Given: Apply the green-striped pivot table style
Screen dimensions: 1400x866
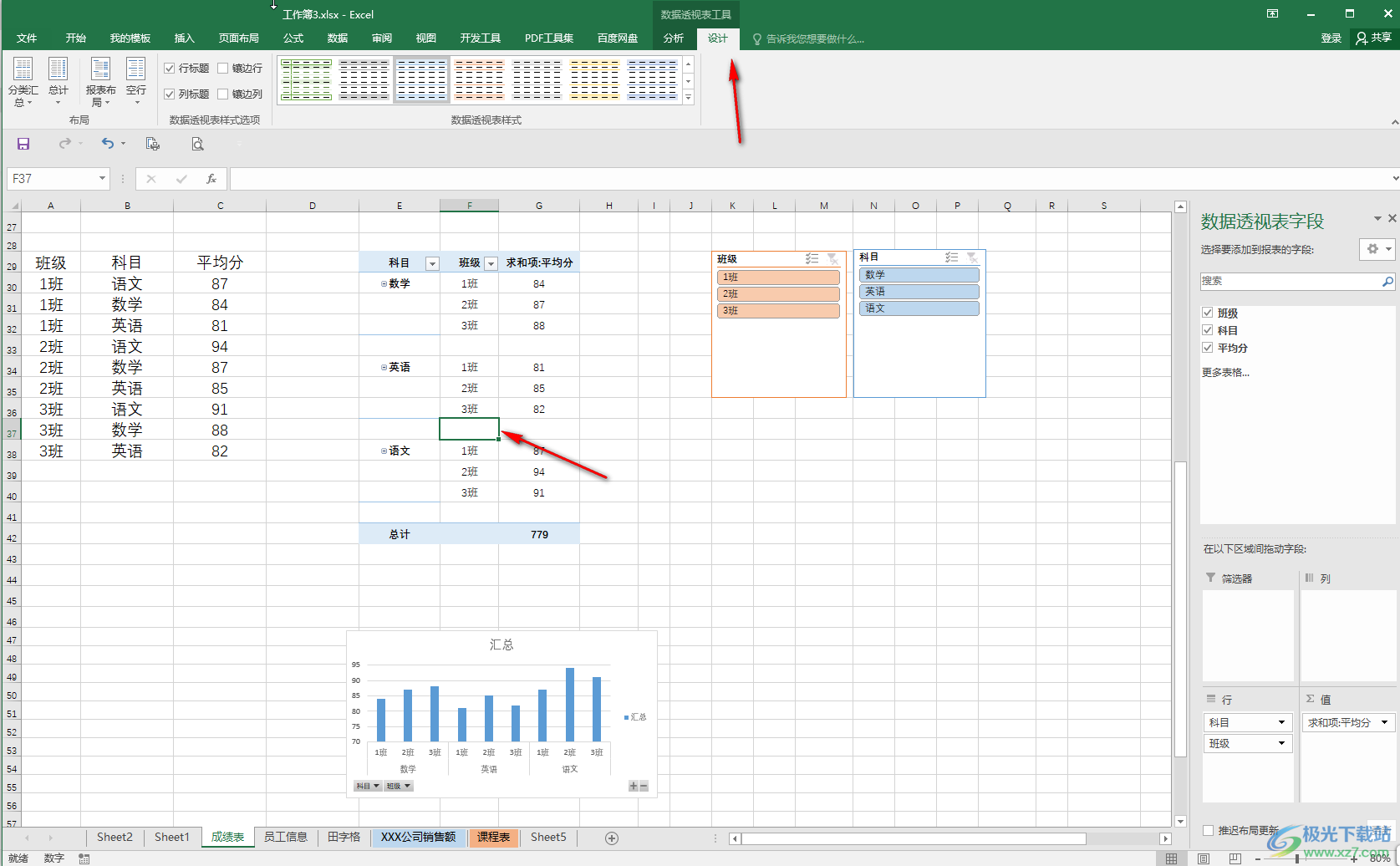Looking at the screenshot, I should click(306, 79).
